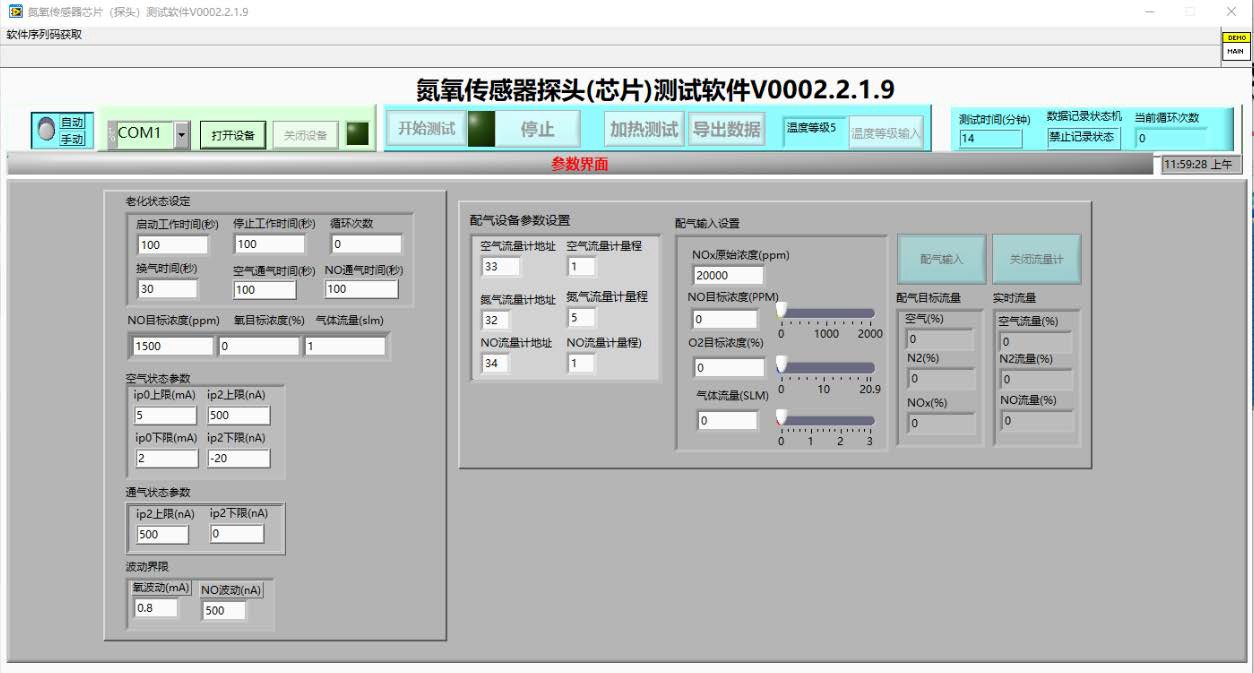Click the 停止 button
This screenshot has height=673, width=1254.
tap(538, 129)
